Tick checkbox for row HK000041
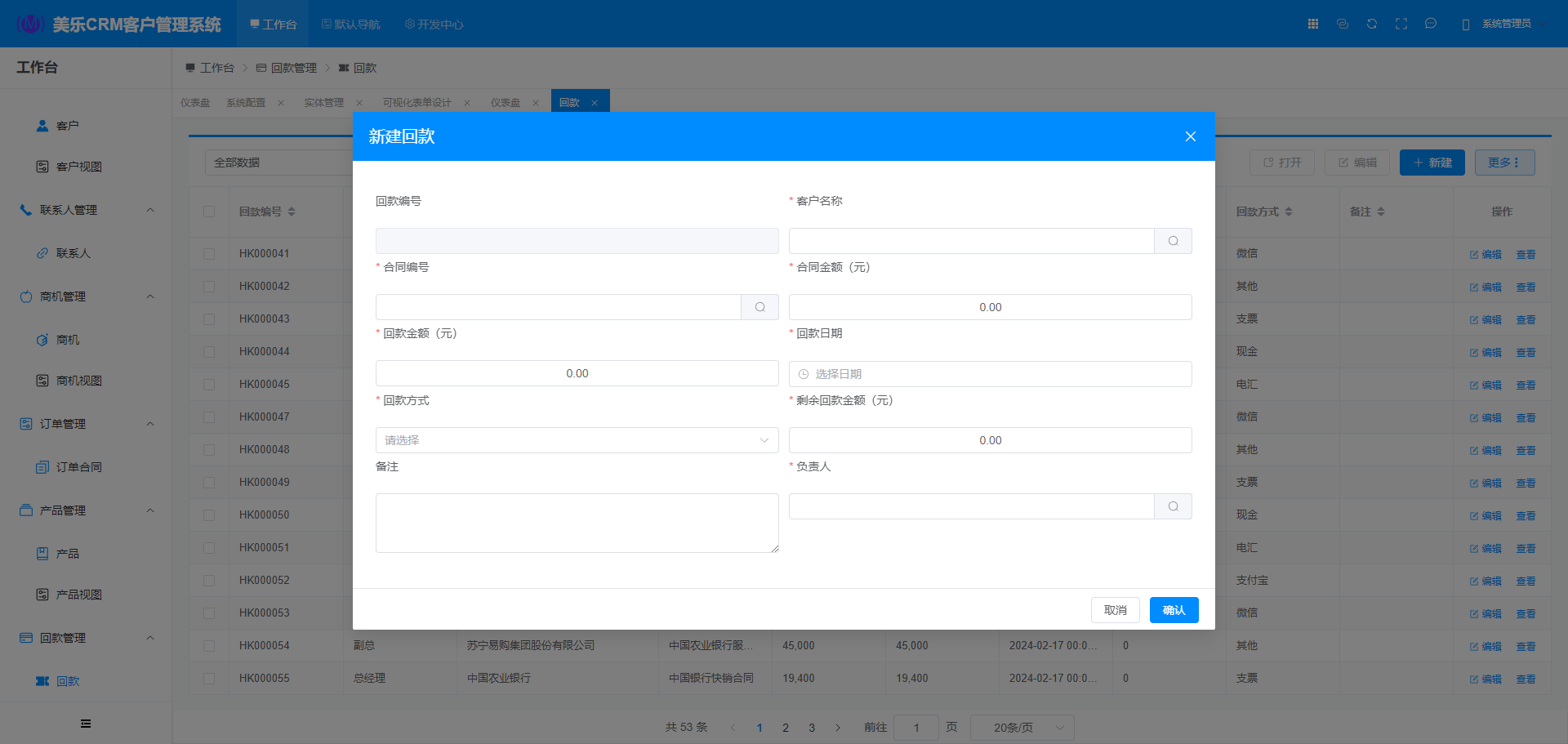 [209, 254]
